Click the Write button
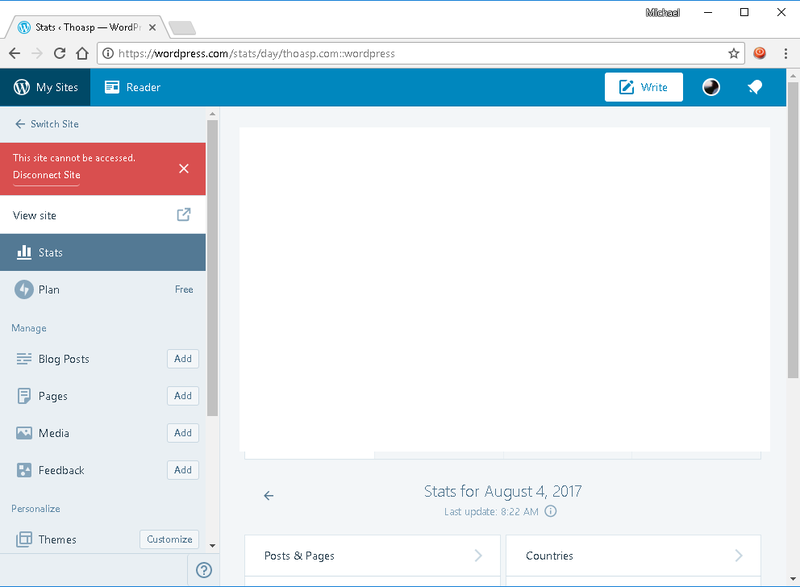 [x=643, y=87]
